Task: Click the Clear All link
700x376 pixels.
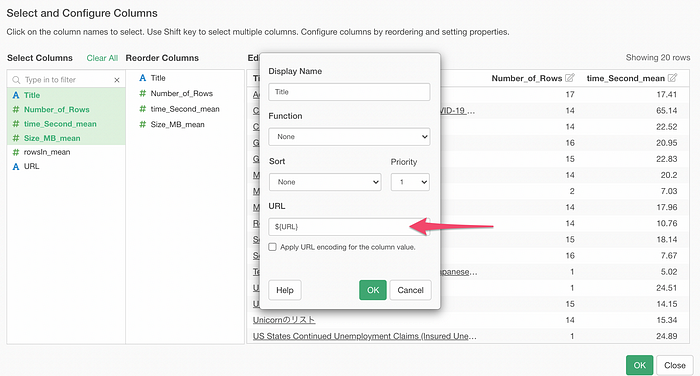Action: point(102,58)
